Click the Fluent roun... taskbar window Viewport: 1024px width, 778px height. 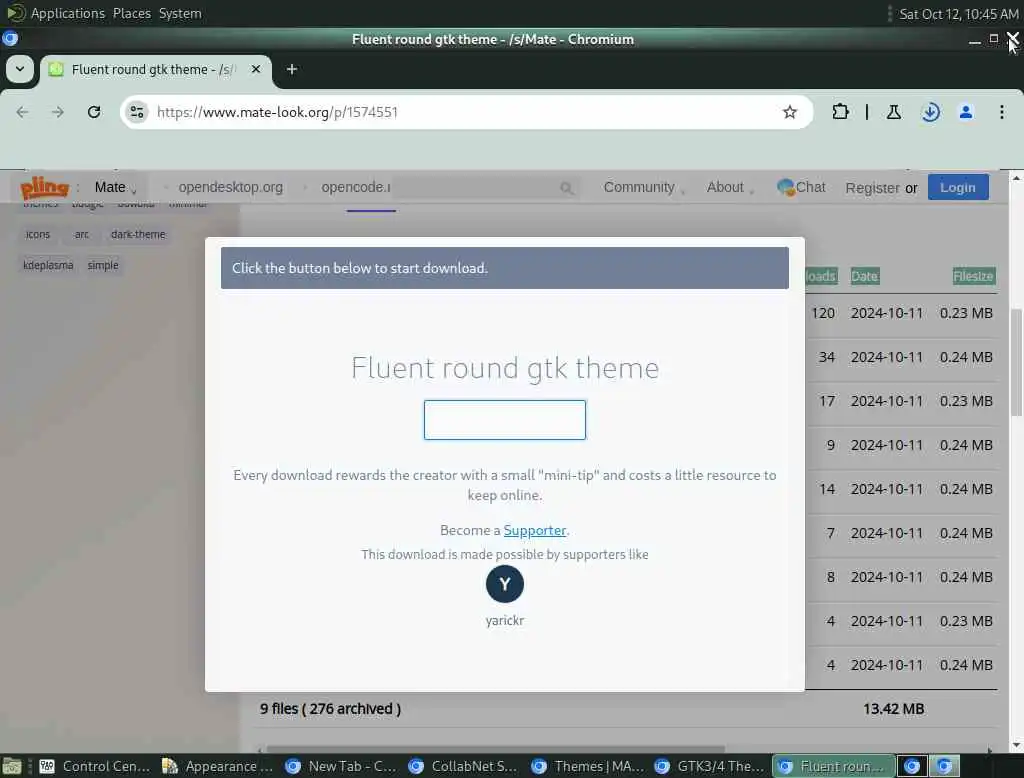click(833, 766)
